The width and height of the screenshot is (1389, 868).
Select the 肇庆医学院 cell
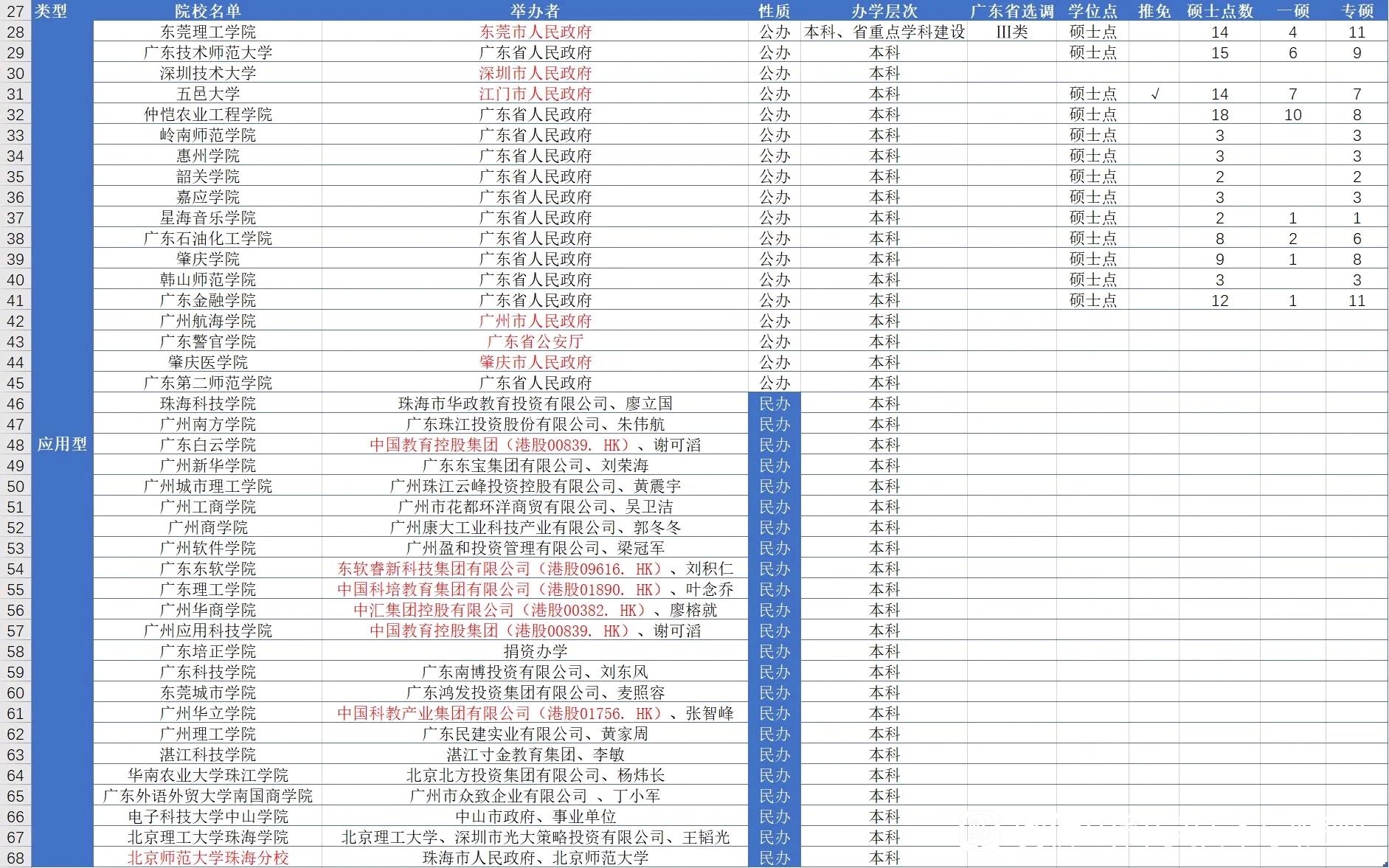tap(208, 362)
